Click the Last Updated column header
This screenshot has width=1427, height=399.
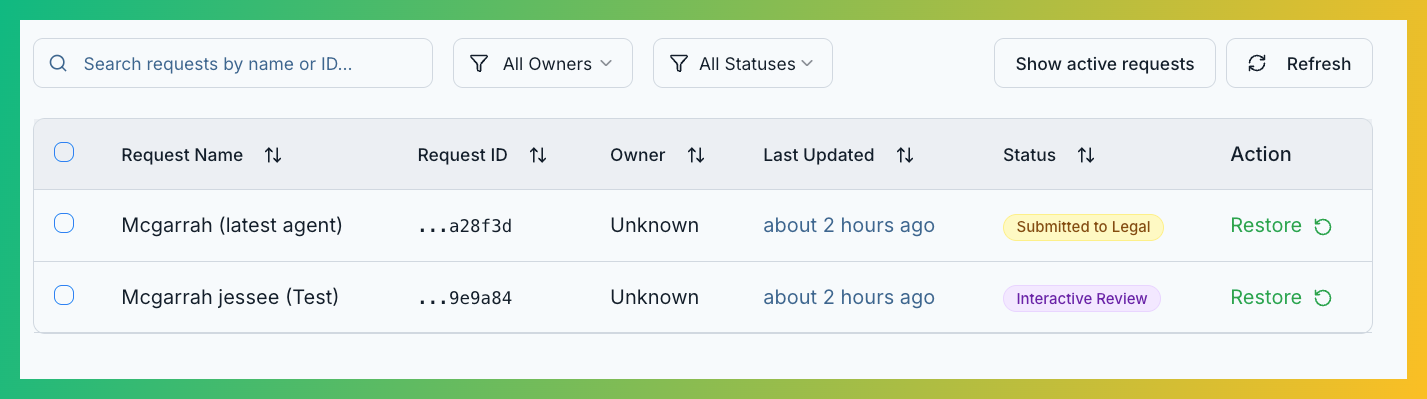819,155
